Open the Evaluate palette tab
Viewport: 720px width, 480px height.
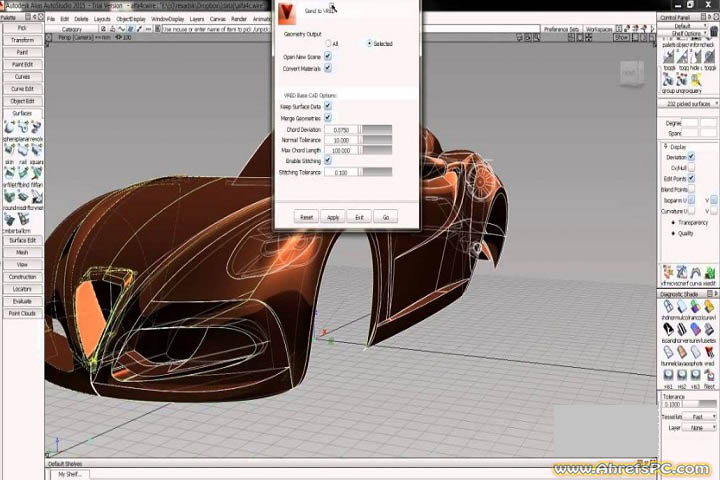coord(22,301)
